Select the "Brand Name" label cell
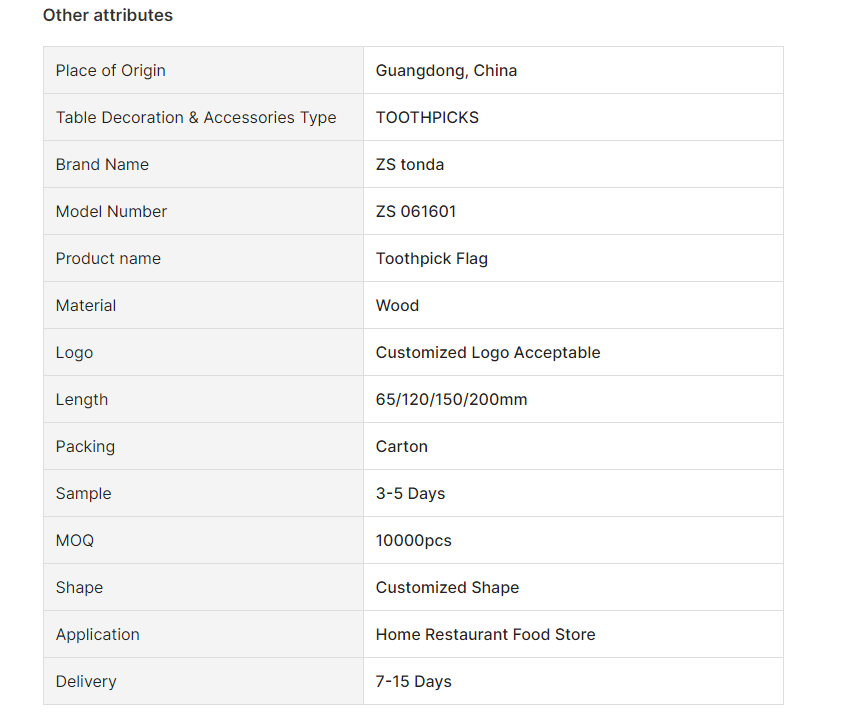 pos(102,164)
